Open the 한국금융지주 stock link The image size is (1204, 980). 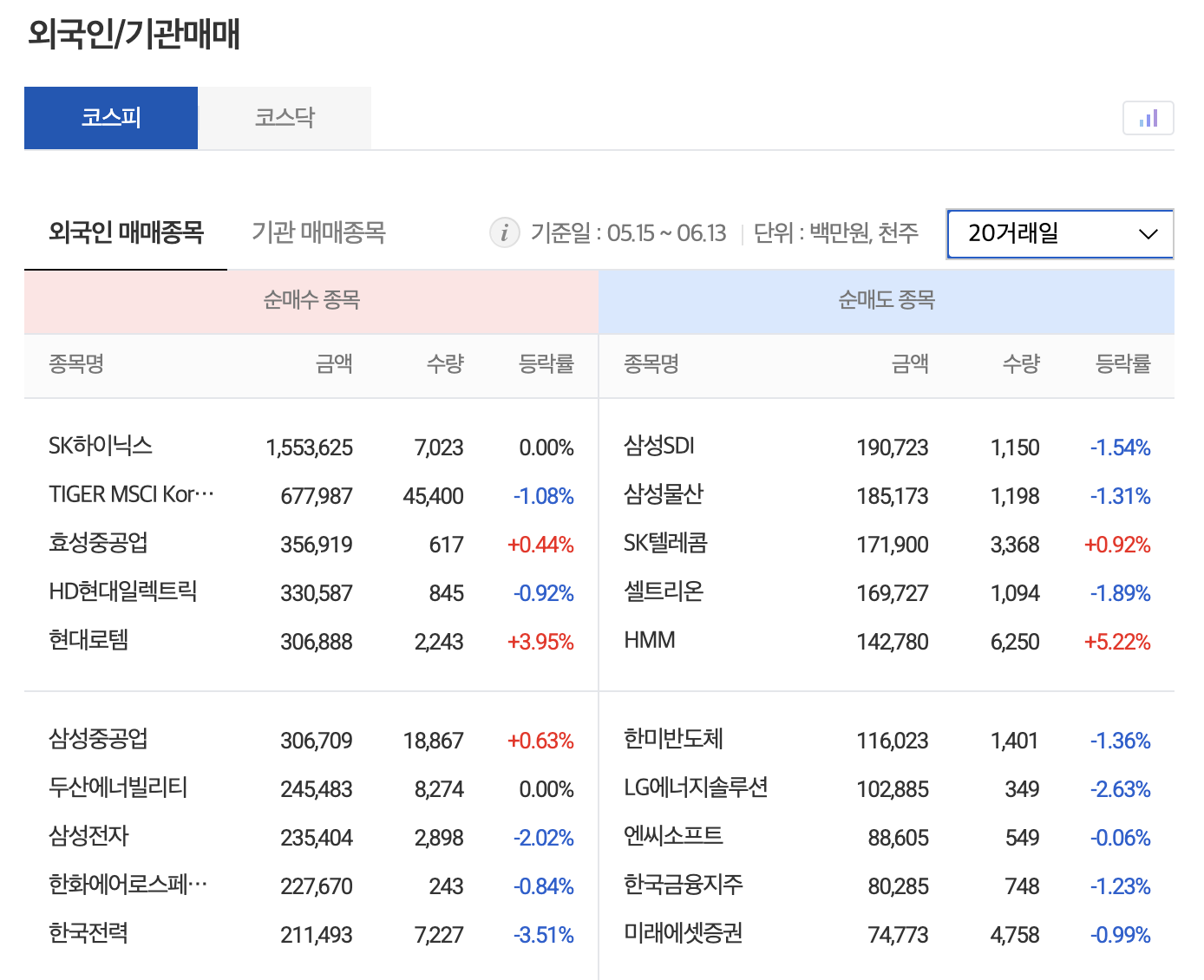684,885
